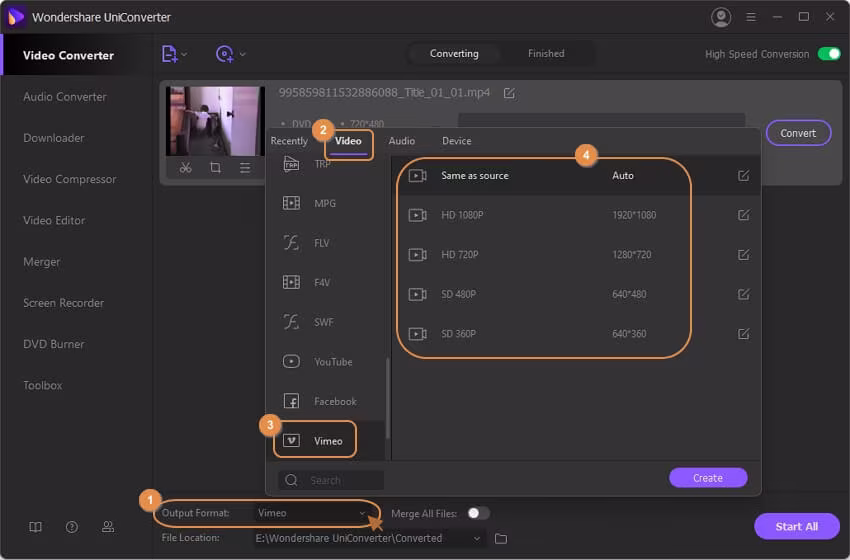Edit the SD 480P preset settings

click(744, 294)
